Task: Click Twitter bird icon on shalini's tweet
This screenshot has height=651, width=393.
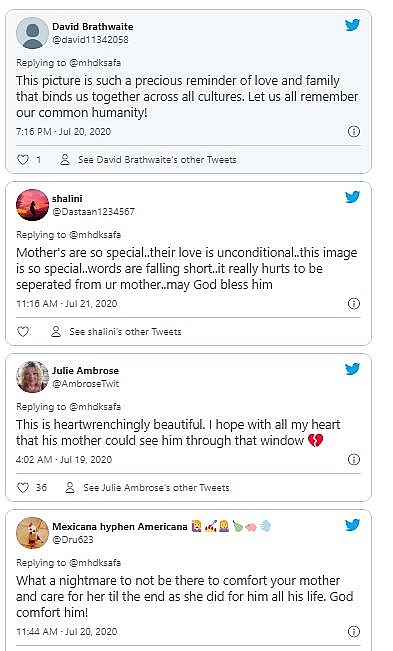Action: click(352, 197)
